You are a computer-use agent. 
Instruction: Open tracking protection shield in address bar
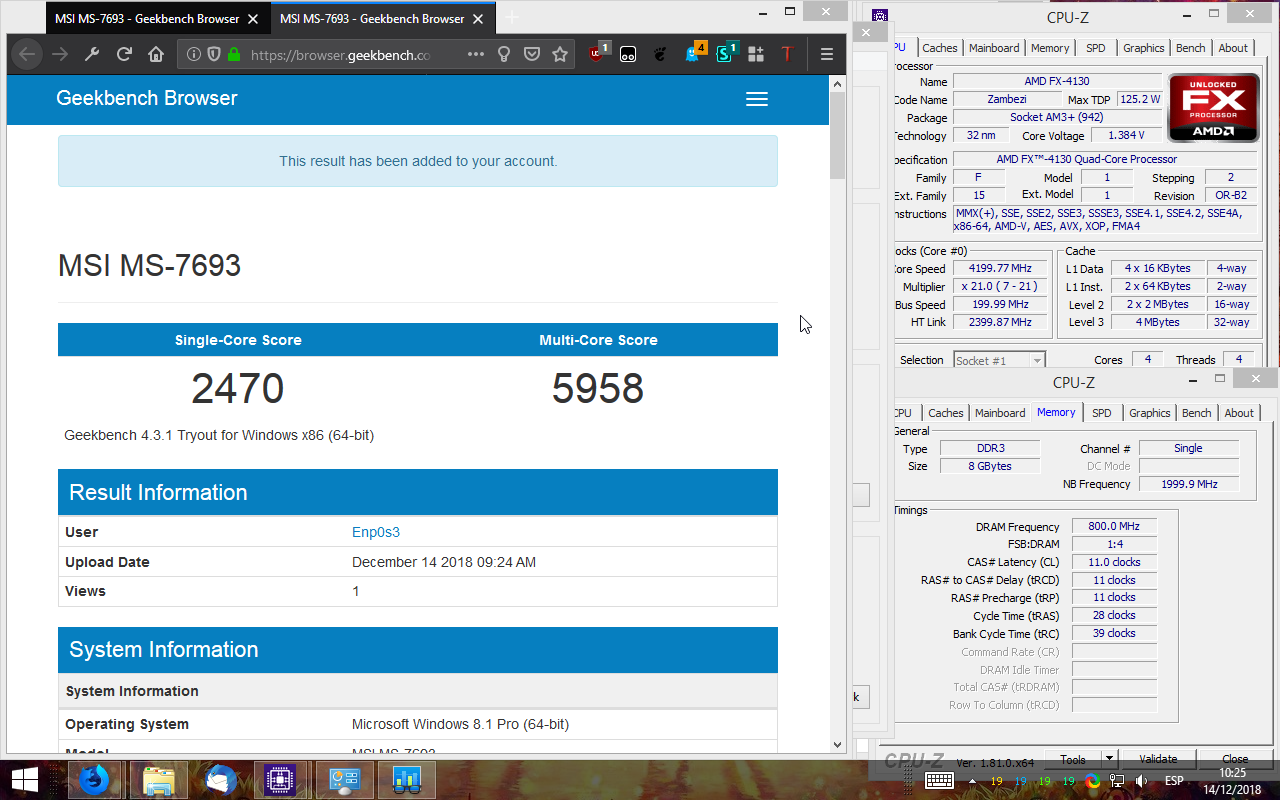pyautogui.click(x=214, y=54)
